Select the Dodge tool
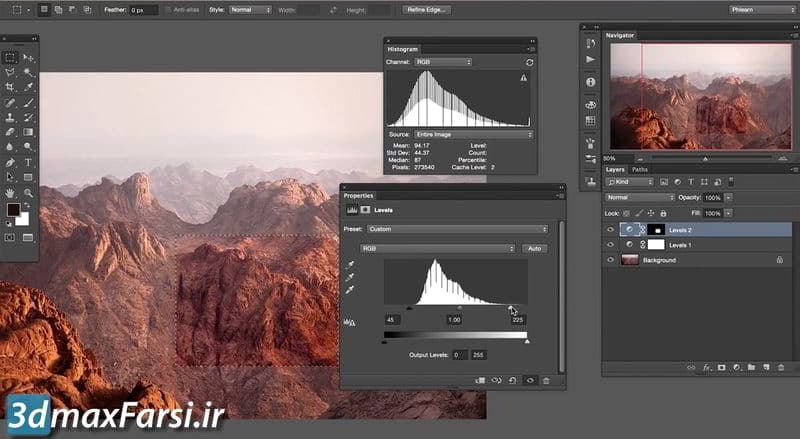Viewport: 800px width, 439px height. click(x=28, y=147)
